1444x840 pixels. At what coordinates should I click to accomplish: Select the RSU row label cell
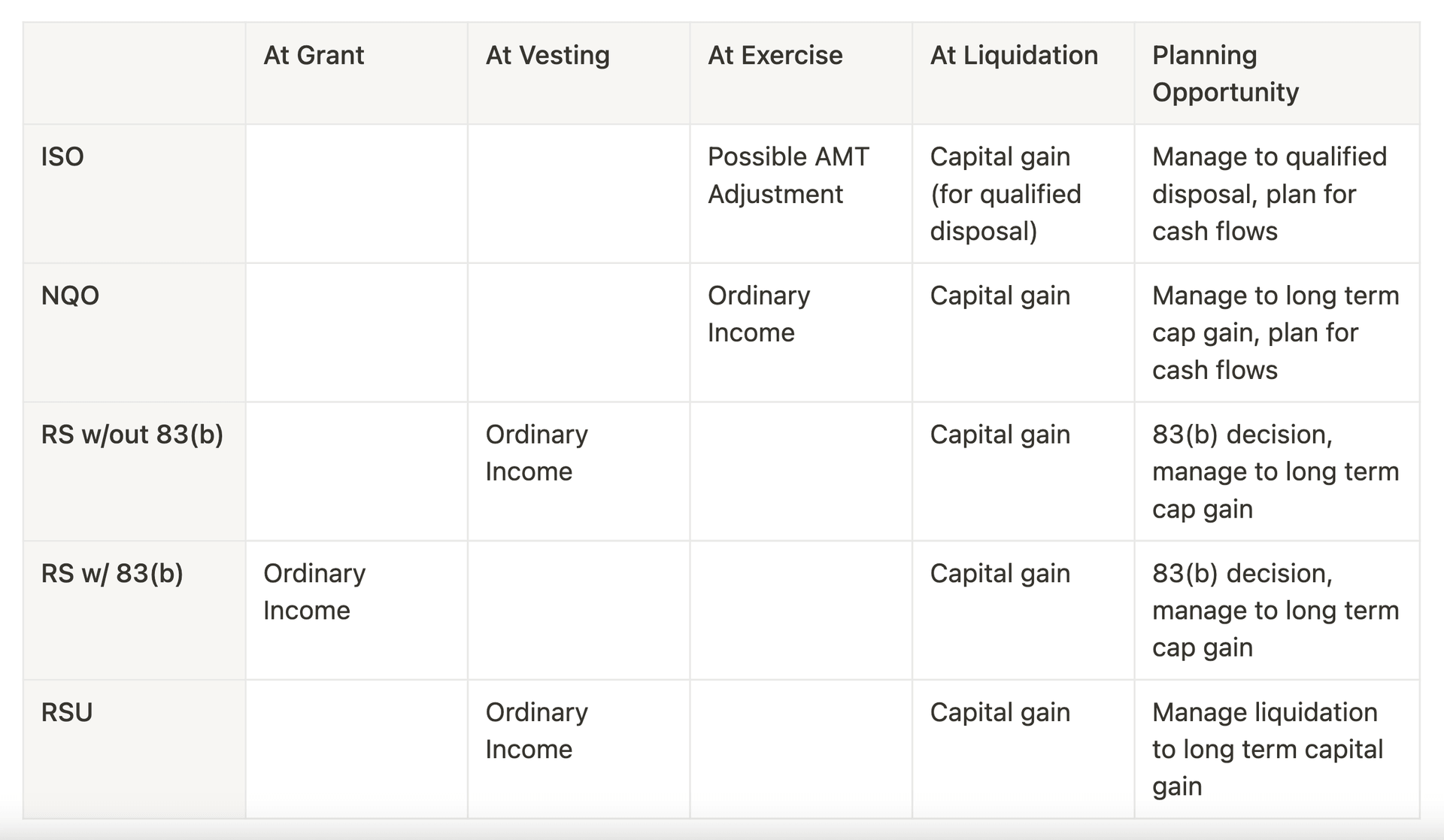tap(134, 749)
